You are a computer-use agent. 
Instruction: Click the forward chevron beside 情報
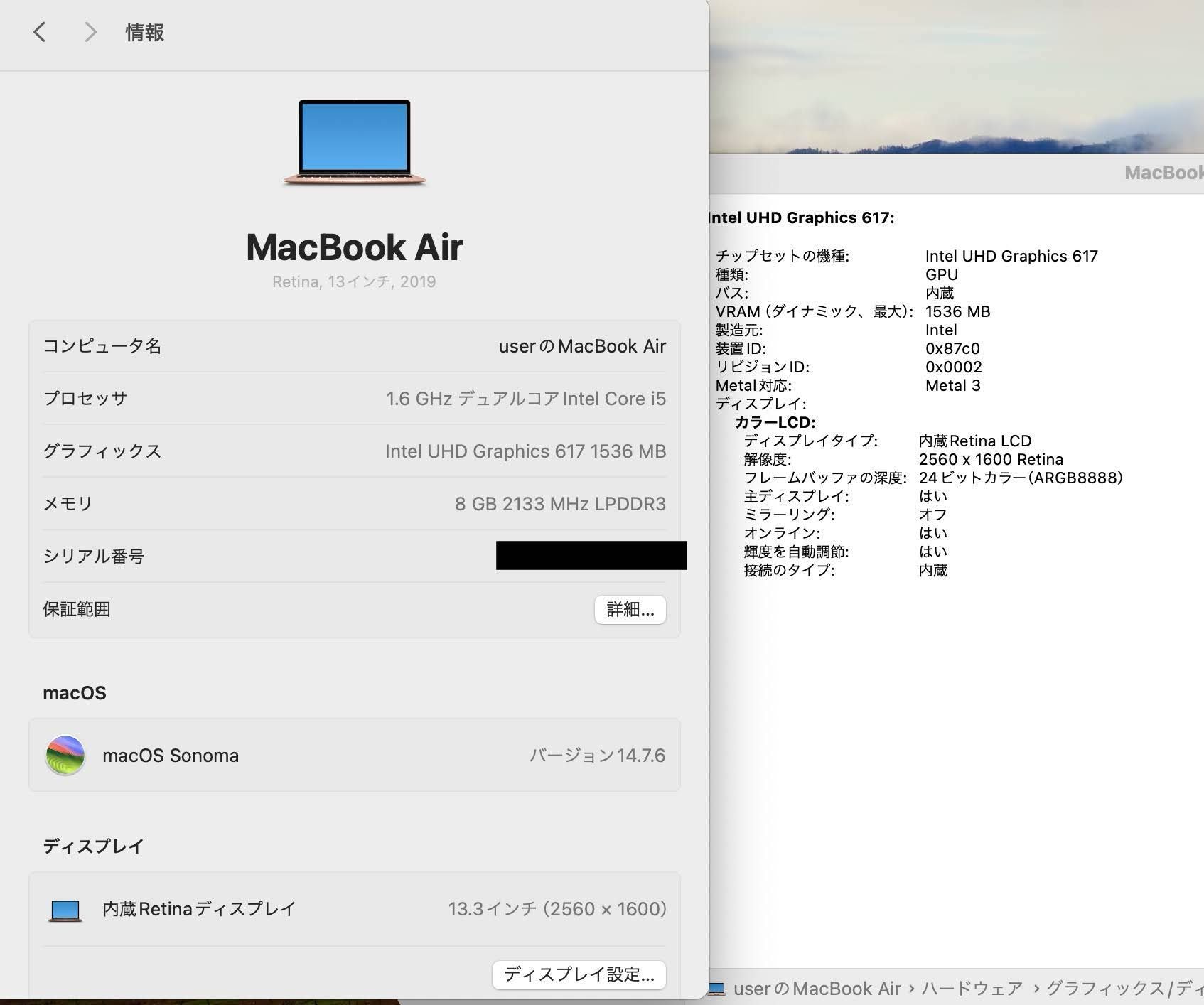point(90,32)
